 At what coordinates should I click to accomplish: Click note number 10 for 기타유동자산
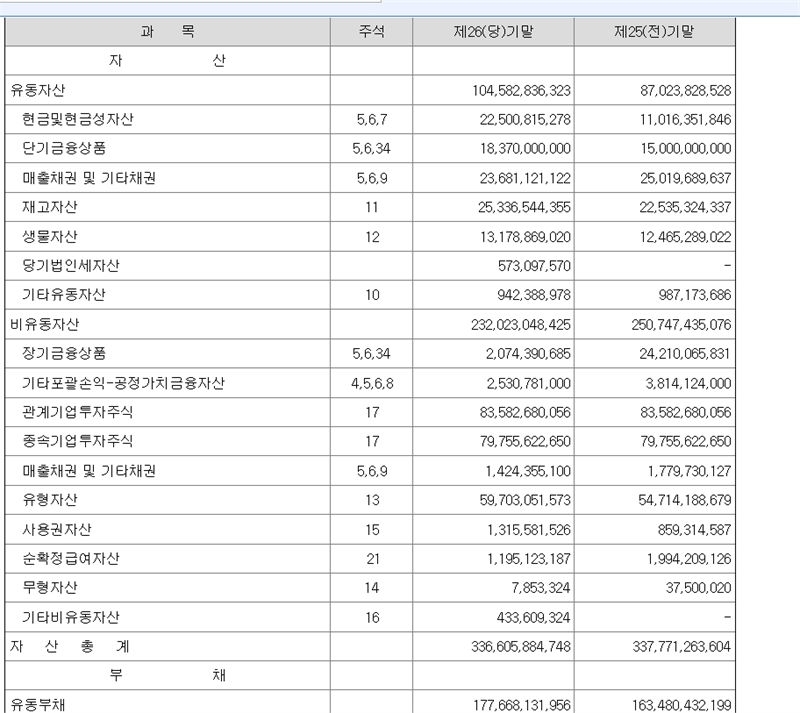point(372,296)
